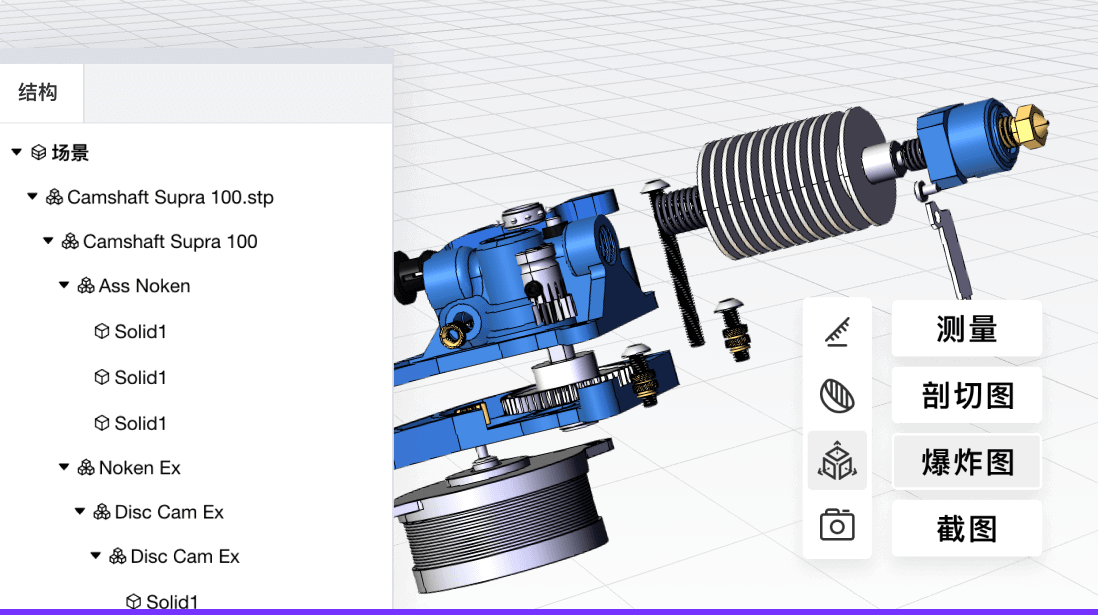Screen dimensions: 1098x615
Task: Click the part icon beside Noken Ex
Action: point(86,467)
